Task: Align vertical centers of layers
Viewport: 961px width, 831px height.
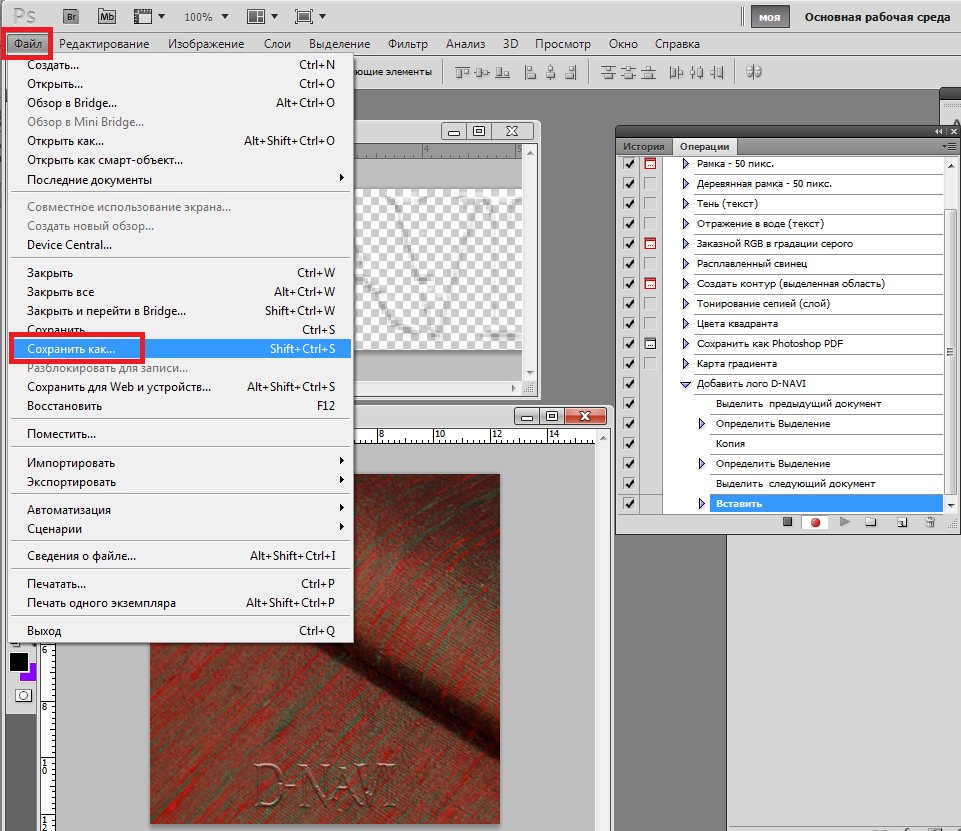Action: click(482, 72)
